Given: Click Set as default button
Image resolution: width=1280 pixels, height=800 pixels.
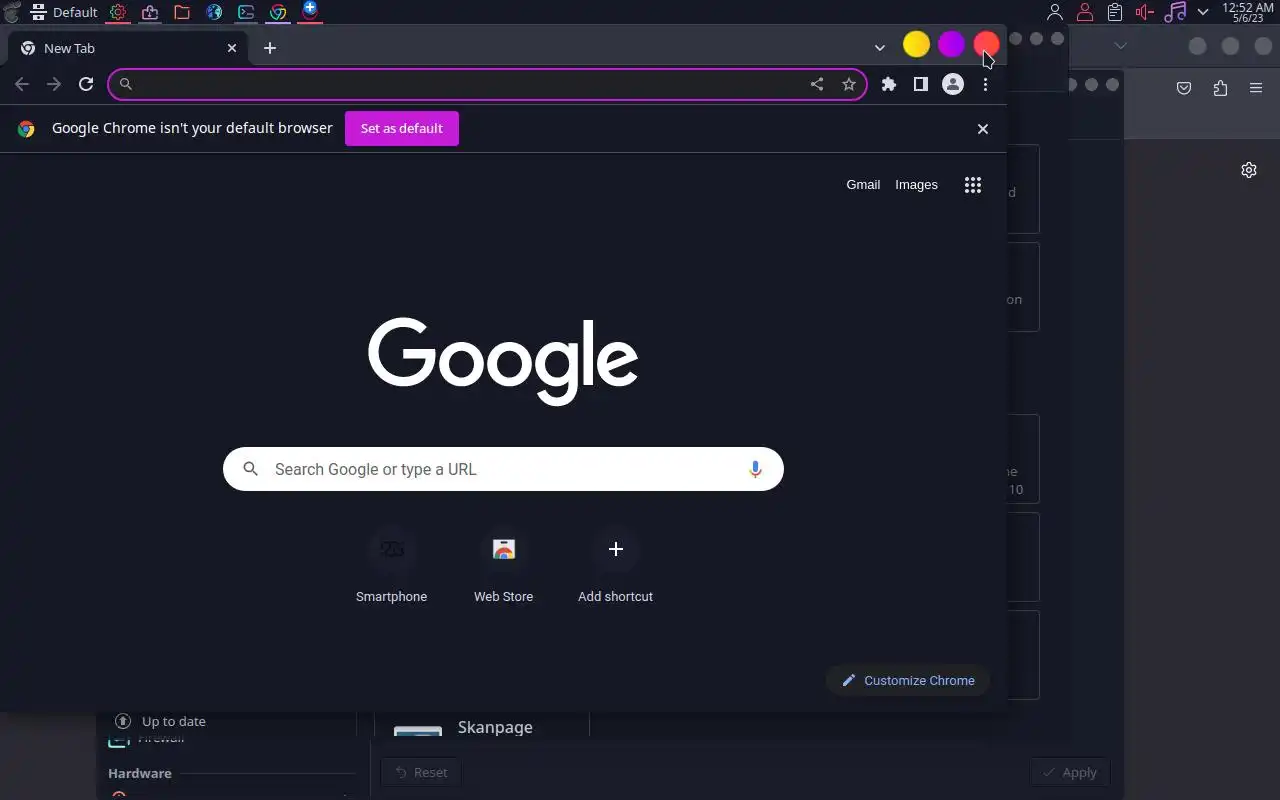Looking at the screenshot, I should (402, 128).
